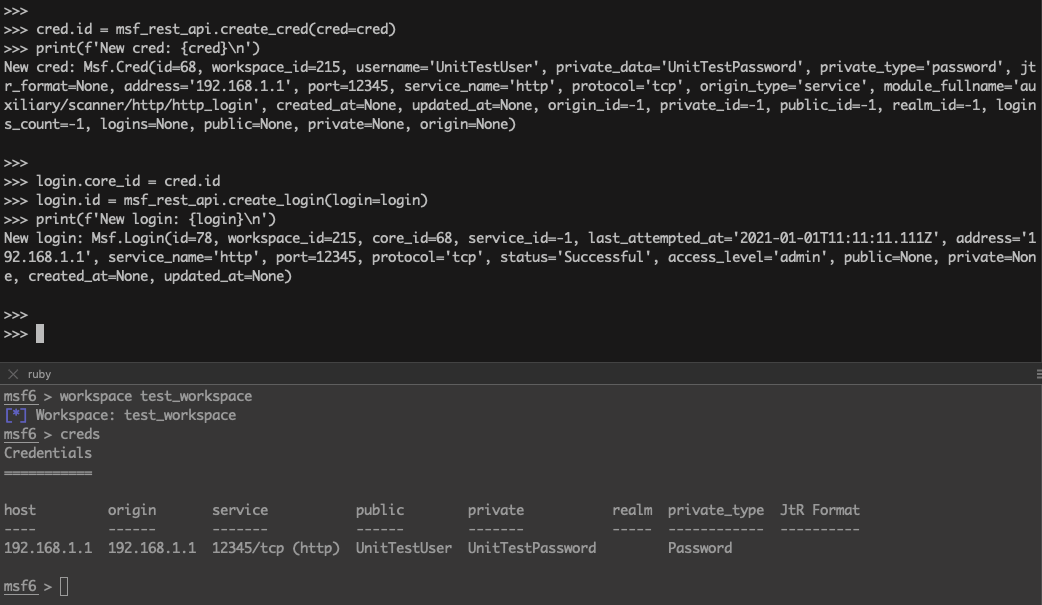Click the 'JtR Format' column header
1042x605 pixels.
pyautogui.click(x=819, y=510)
